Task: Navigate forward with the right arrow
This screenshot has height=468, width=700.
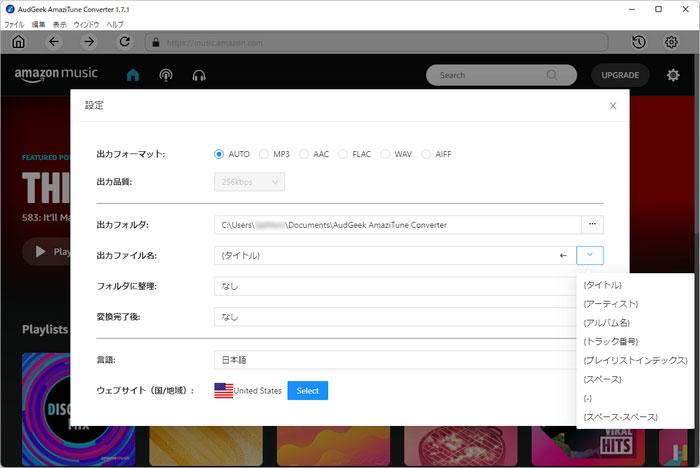Action: (89, 42)
